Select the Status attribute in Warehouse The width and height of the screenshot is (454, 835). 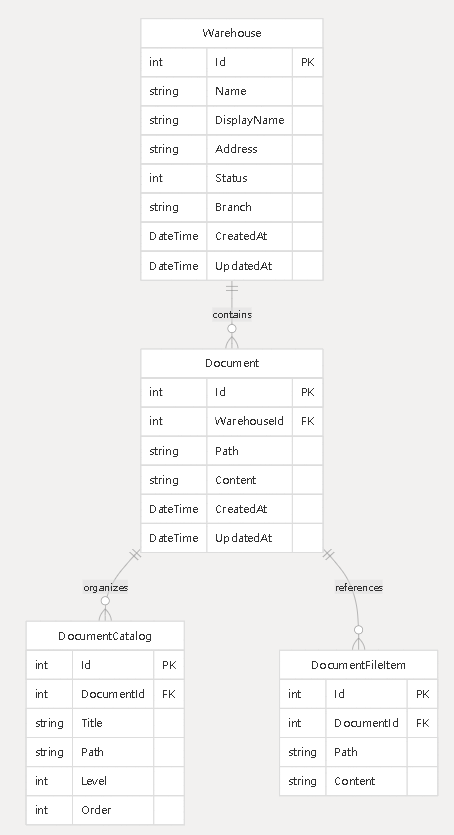[232, 178]
